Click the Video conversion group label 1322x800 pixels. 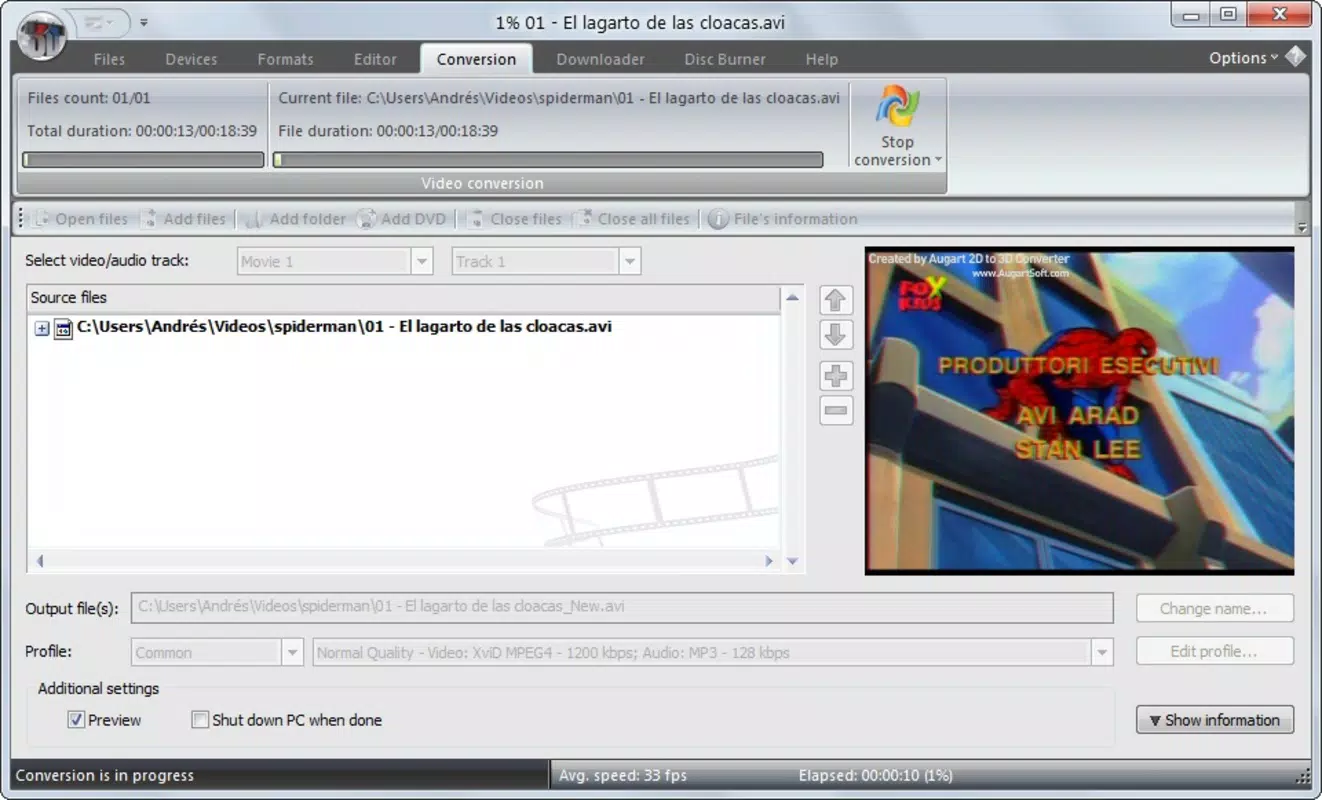[x=482, y=184]
